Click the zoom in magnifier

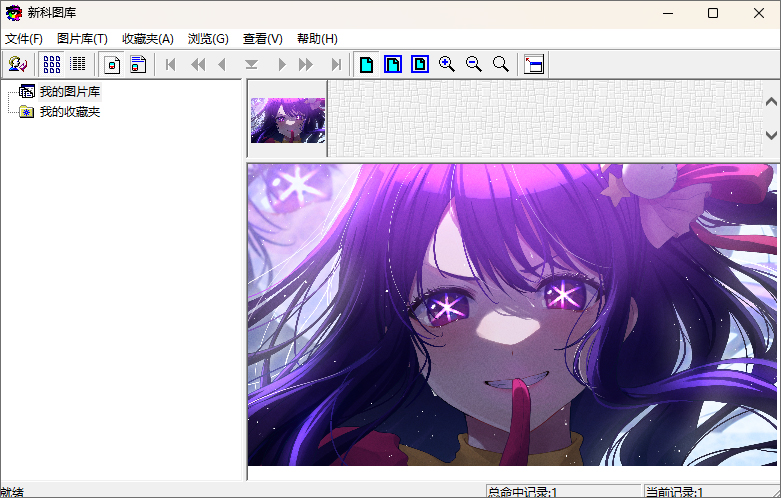(x=447, y=64)
